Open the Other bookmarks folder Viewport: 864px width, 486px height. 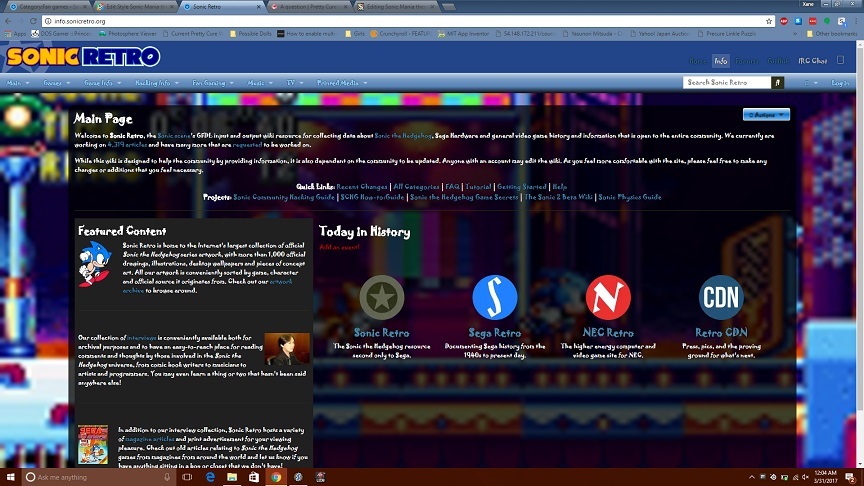coord(831,34)
